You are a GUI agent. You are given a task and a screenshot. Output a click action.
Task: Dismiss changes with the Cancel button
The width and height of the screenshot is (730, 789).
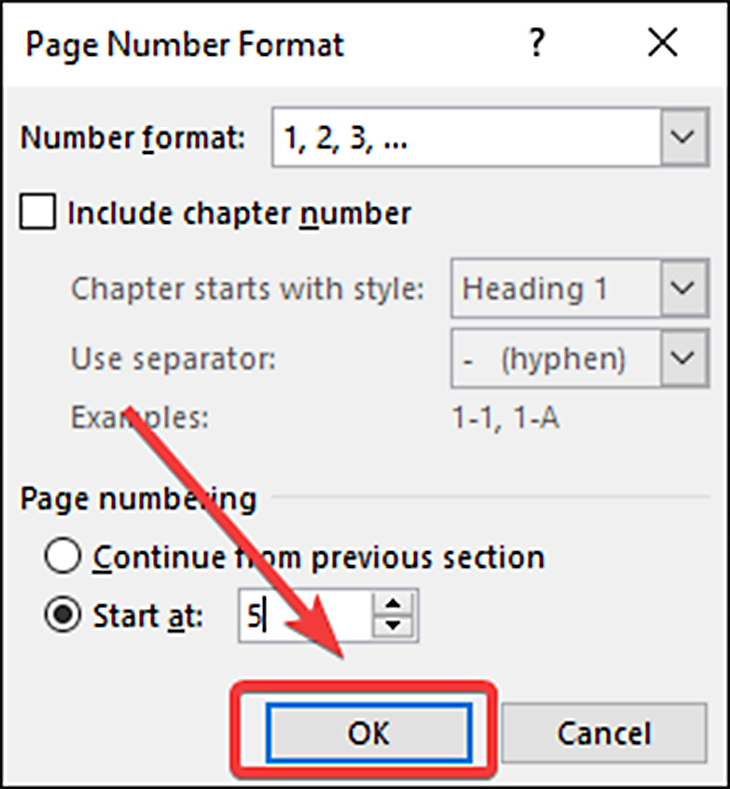click(604, 732)
